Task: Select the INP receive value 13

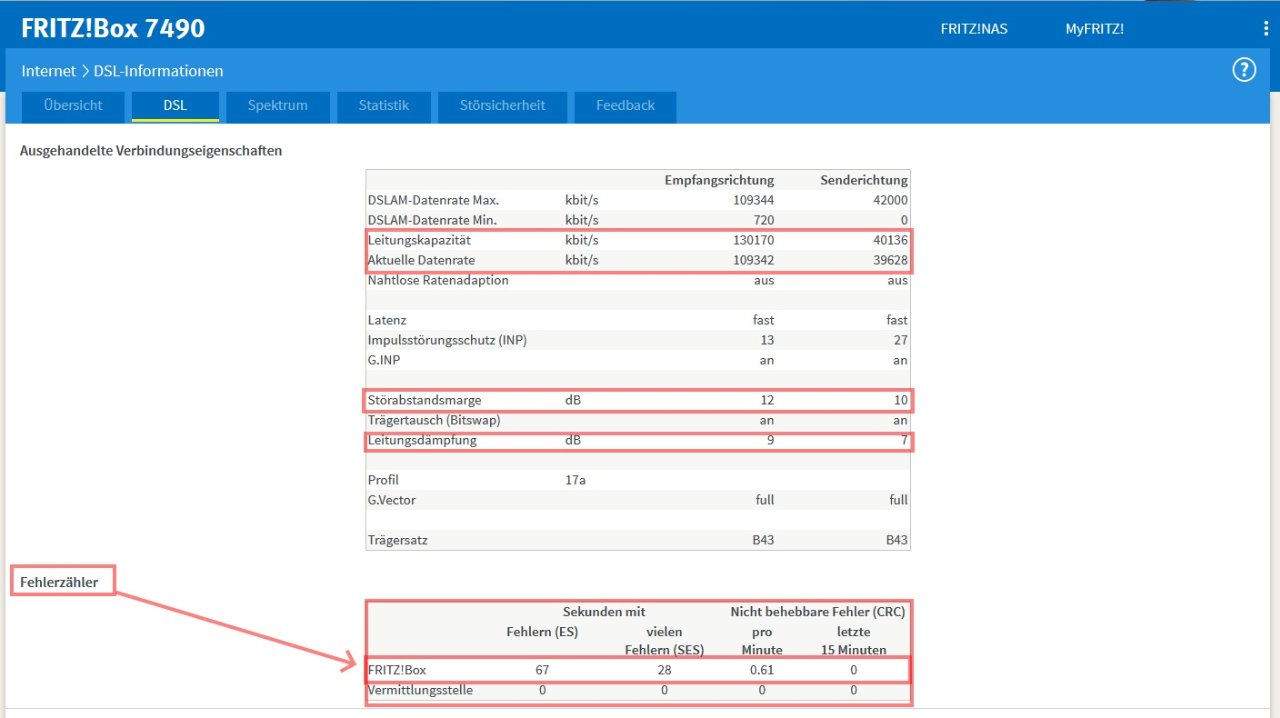Action: pos(767,340)
